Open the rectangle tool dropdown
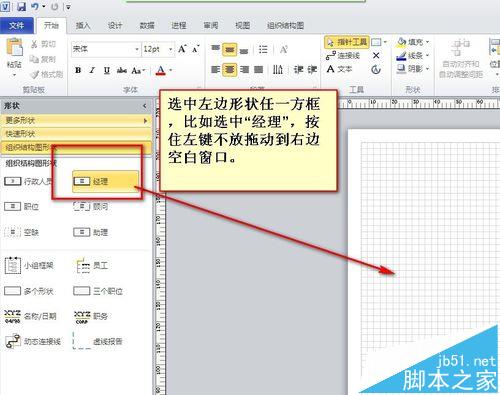Viewport: 500px width, 395px height. (x=385, y=42)
